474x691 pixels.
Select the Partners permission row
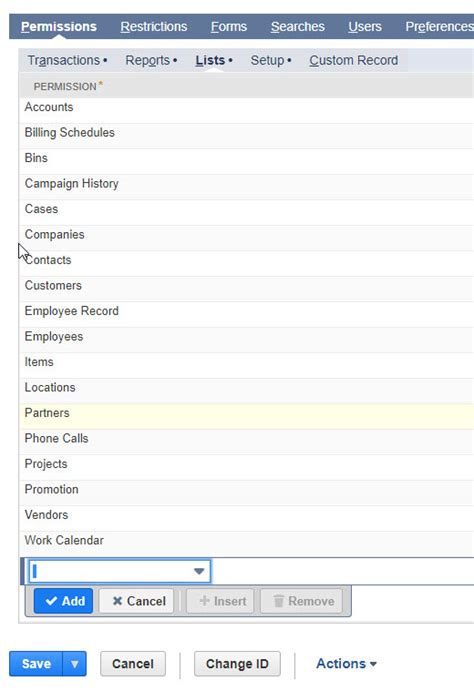(247, 413)
